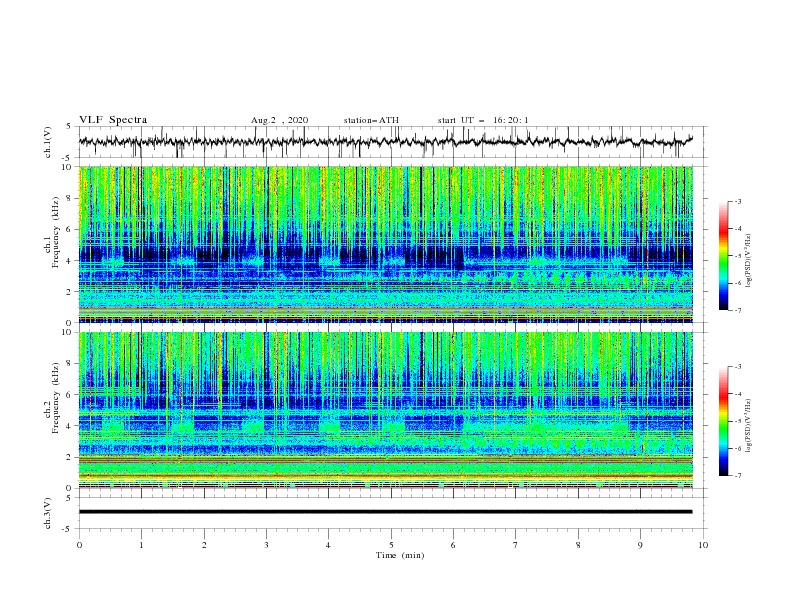Click the 'station=ATH' header label

[371, 120]
